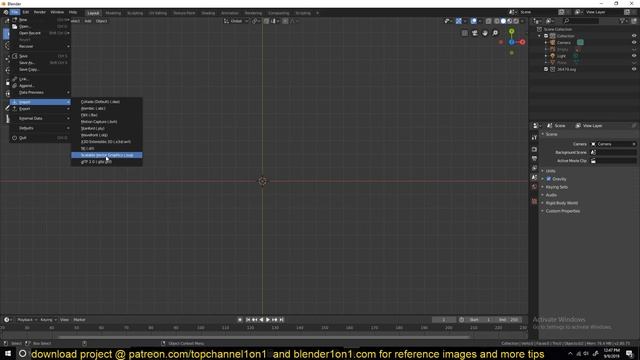Image resolution: width=640 pixels, height=360 pixels.
Task: Open Scene properties tab icon
Action: click(534, 178)
